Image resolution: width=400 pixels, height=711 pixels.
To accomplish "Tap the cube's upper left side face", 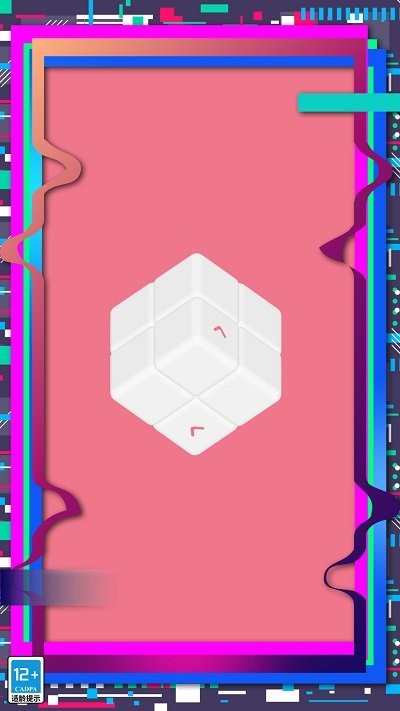I will (132, 315).
